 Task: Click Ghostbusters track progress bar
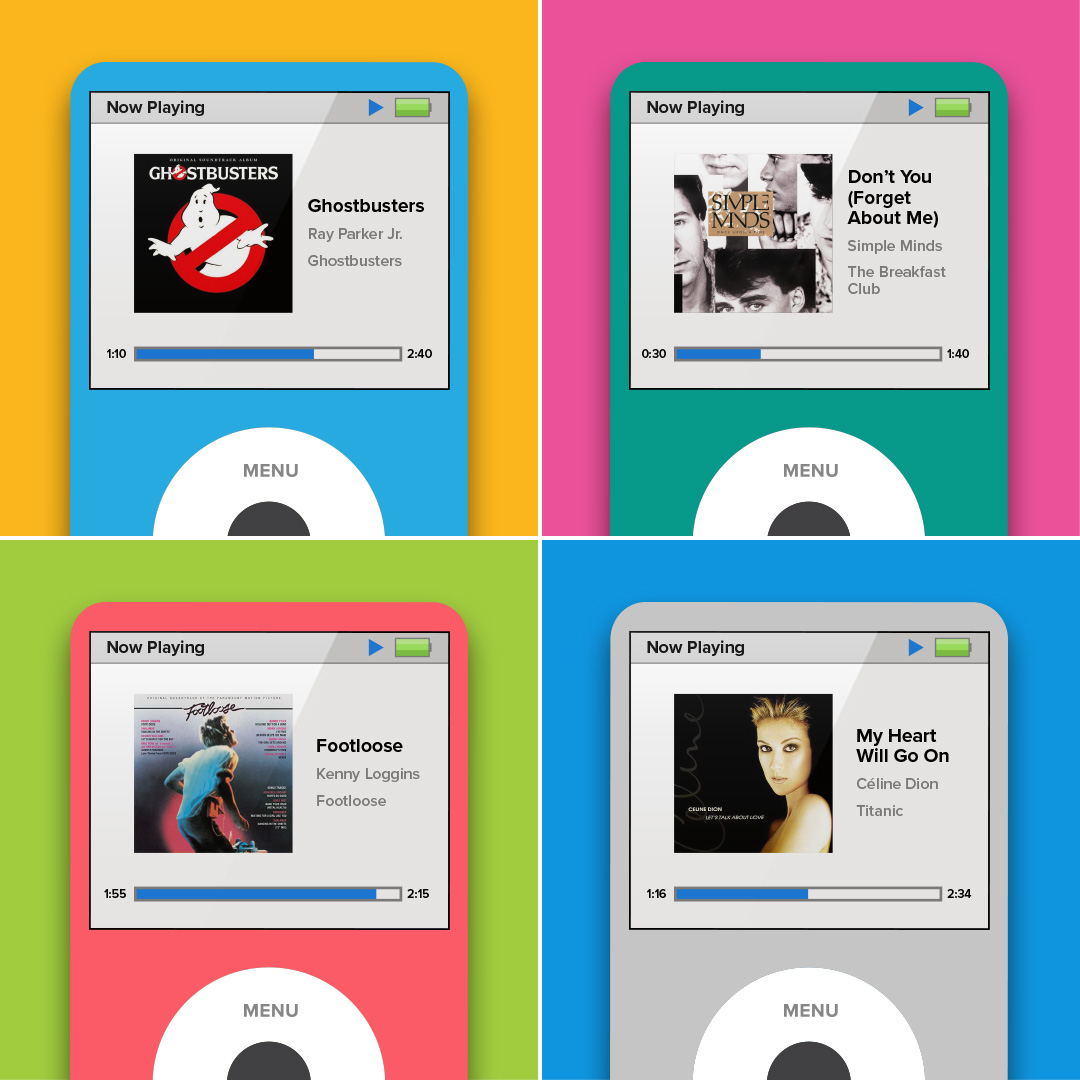[268, 354]
